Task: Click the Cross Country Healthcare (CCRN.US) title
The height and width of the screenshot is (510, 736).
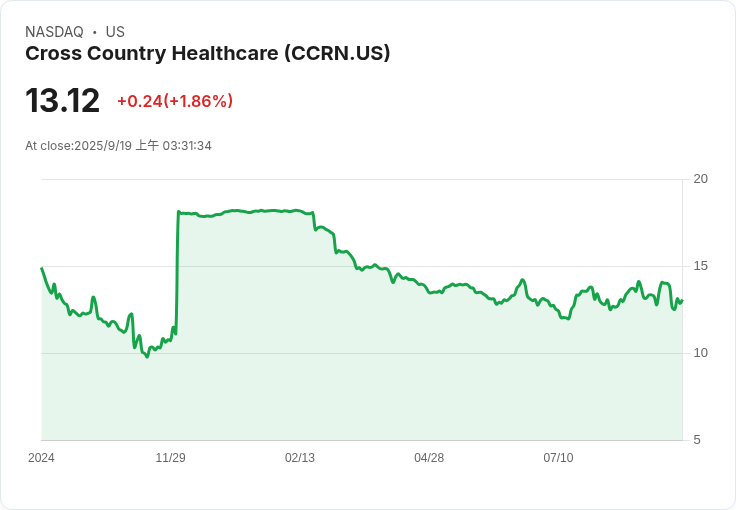Action: (207, 53)
